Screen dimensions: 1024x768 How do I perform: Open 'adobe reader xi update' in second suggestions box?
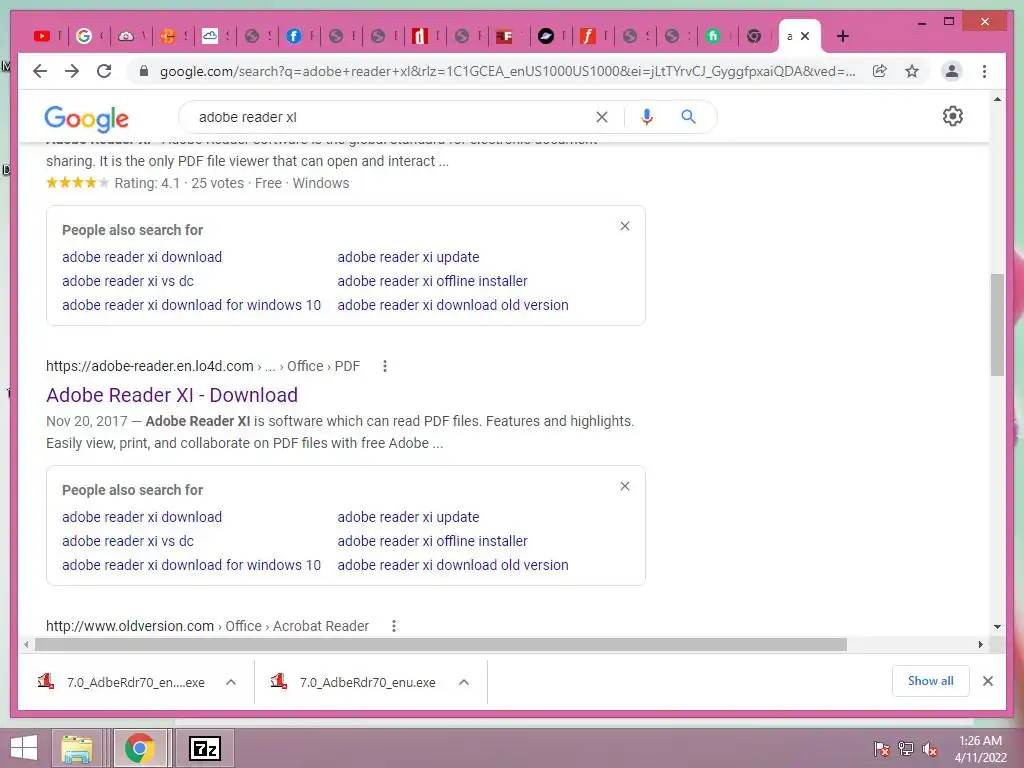coord(408,517)
